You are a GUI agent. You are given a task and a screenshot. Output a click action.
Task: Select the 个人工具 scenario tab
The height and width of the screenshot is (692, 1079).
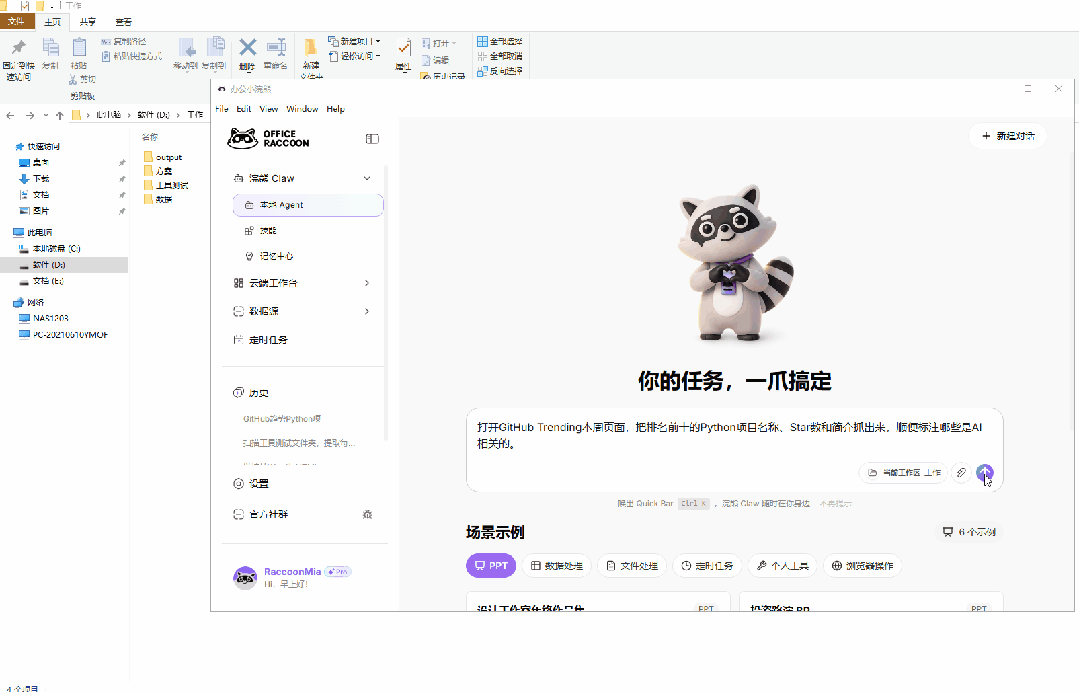[782, 565]
